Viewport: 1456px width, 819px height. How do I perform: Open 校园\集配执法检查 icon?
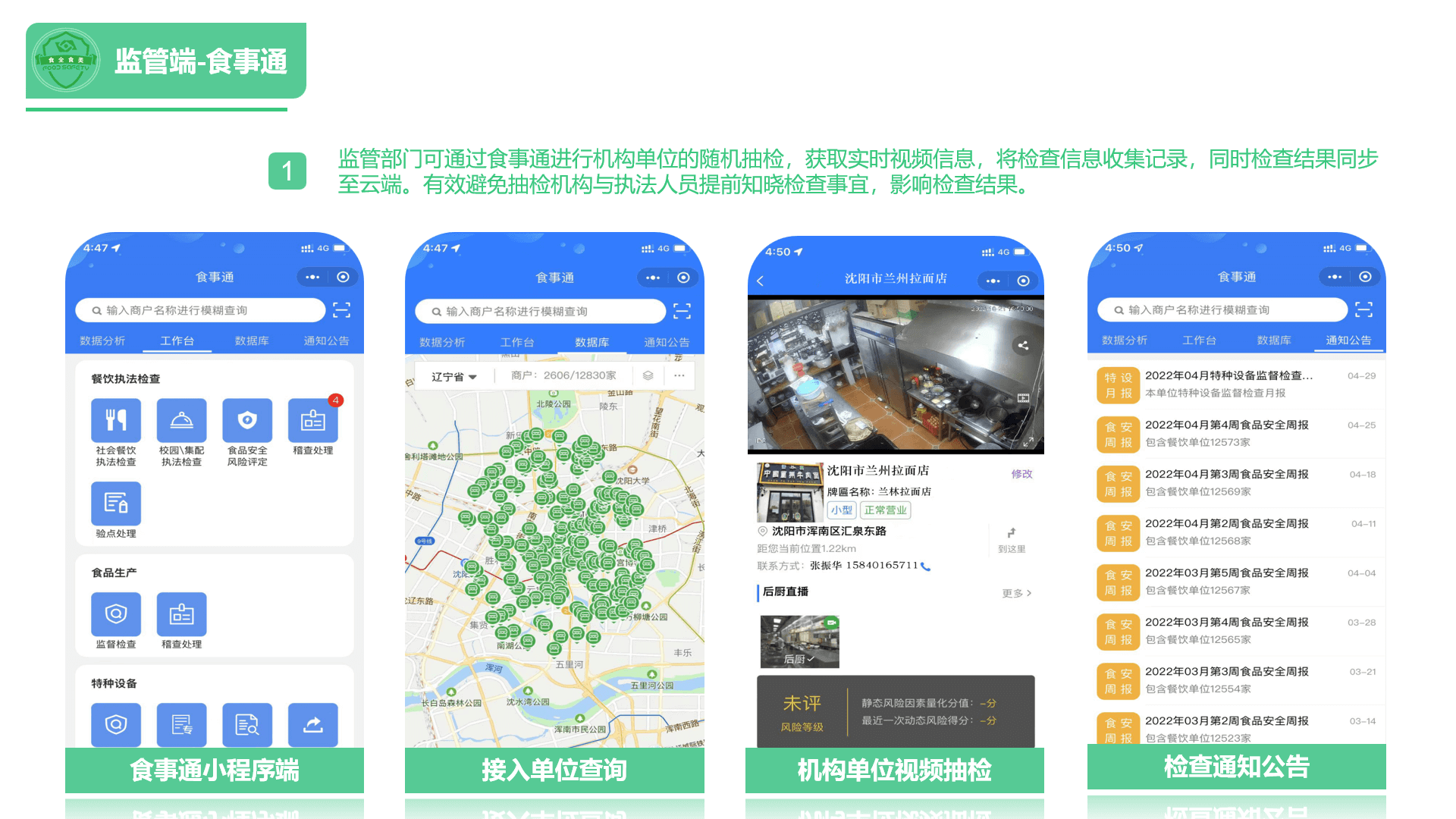181,420
